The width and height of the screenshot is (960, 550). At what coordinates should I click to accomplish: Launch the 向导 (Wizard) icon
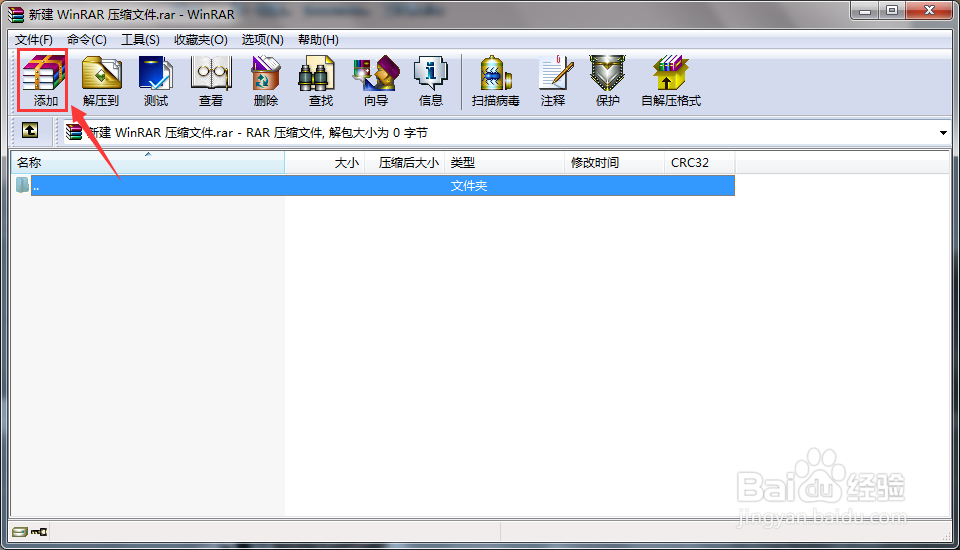point(376,80)
